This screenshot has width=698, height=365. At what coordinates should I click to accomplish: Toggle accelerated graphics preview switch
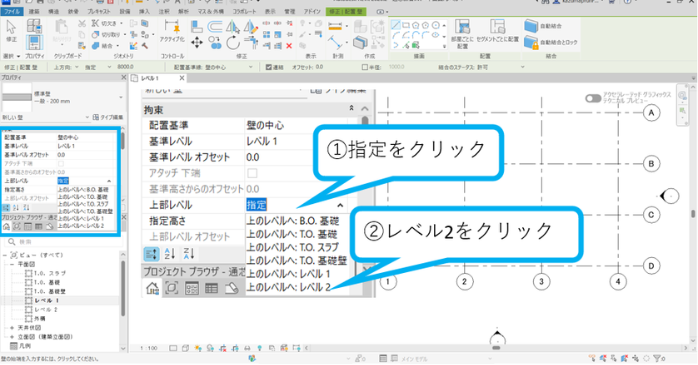592,98
